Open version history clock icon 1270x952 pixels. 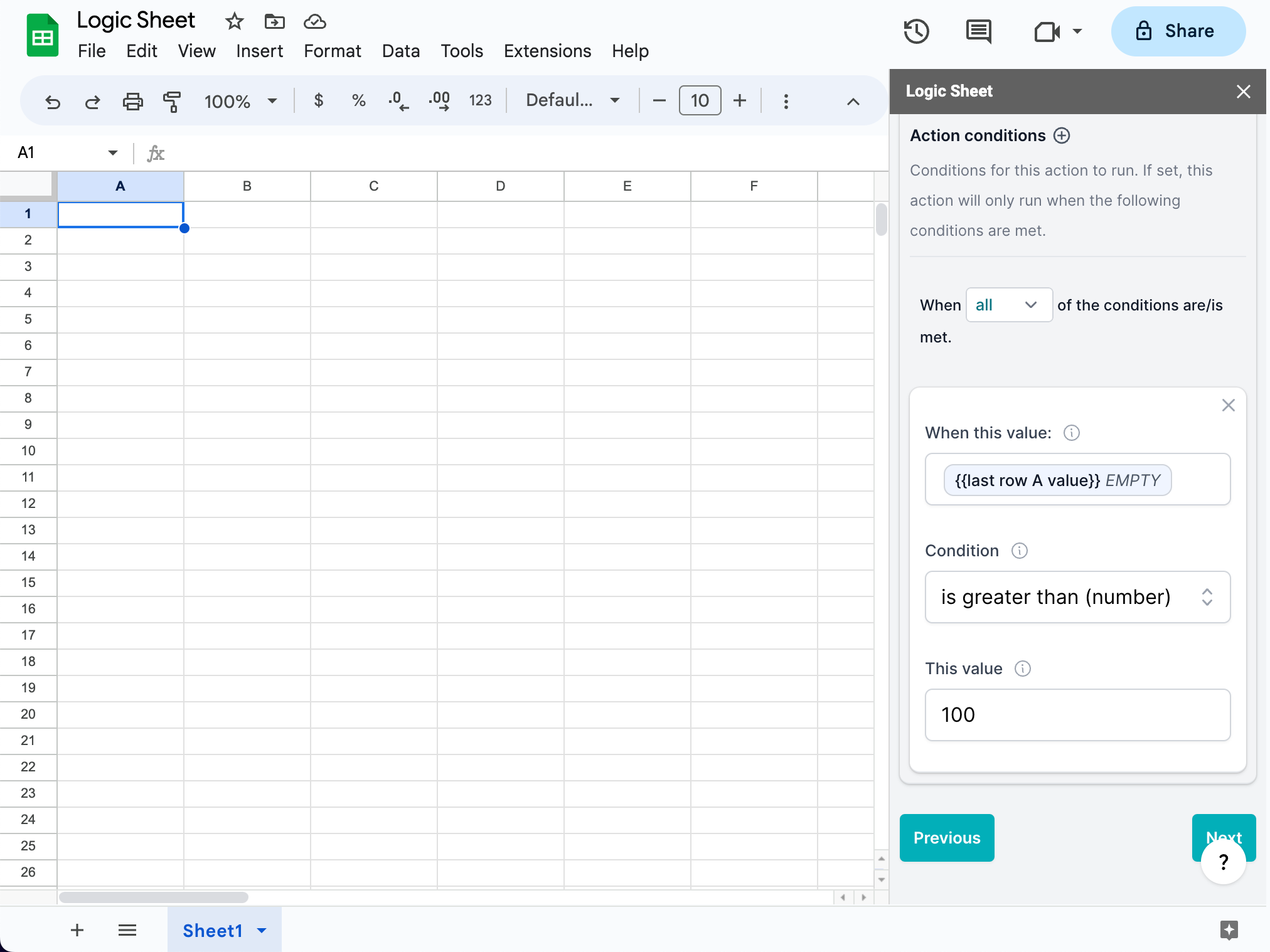click(x=916, y=31)
